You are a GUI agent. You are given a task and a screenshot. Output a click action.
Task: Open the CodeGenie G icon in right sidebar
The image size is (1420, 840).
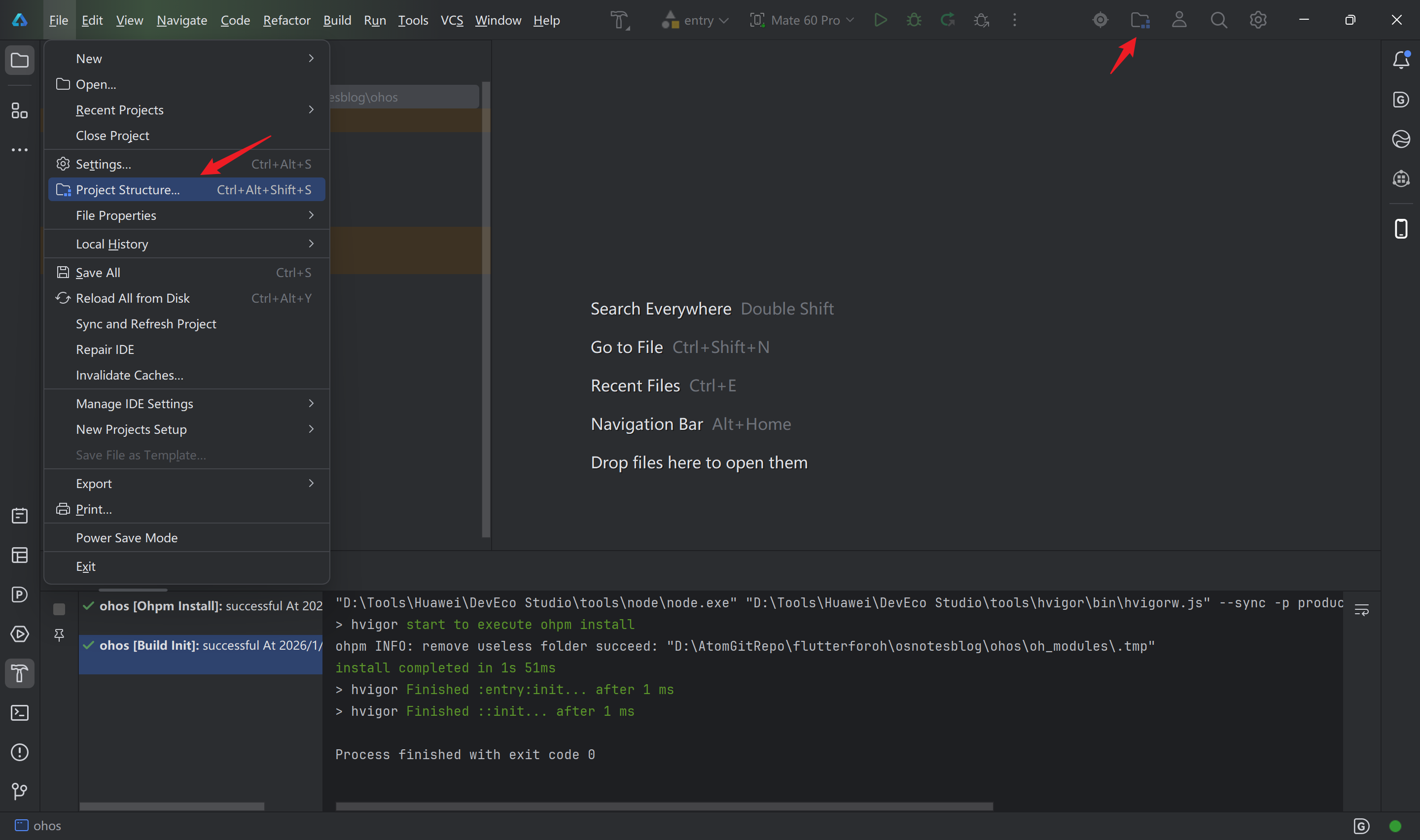[x=1401, y=100]
